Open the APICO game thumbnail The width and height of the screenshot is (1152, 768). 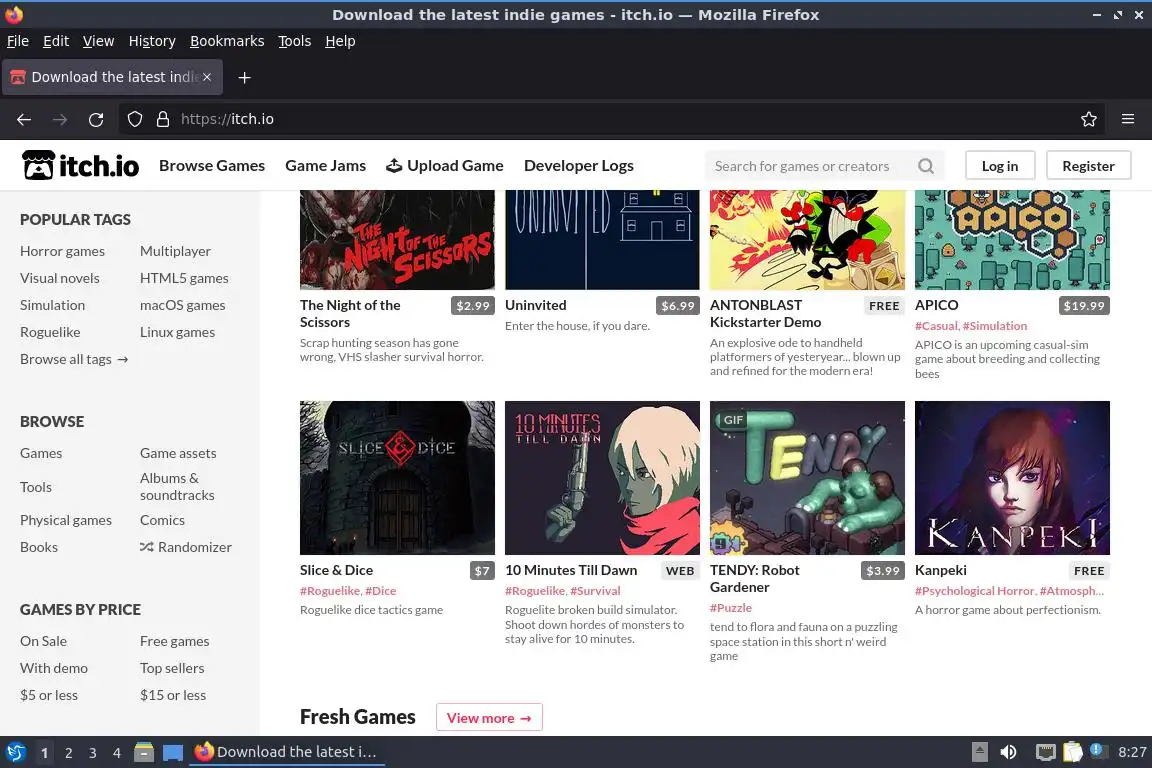coord(1012,240)
